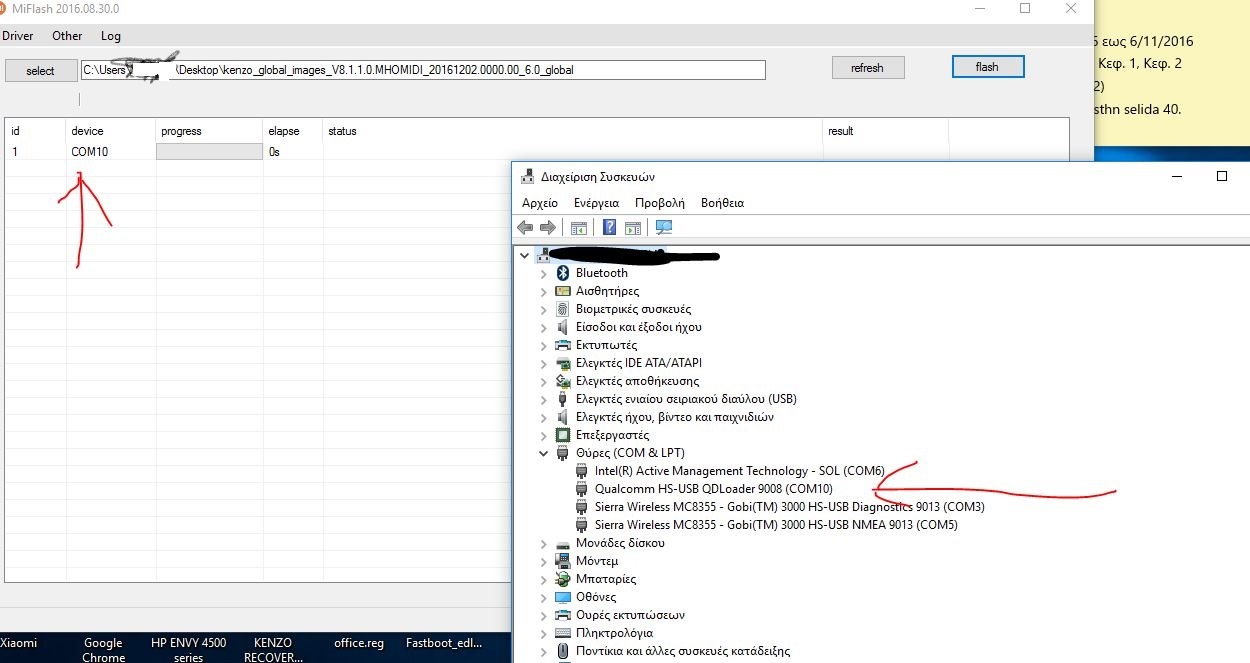This screenshot has height=663, width=1250.
Task: Click the Show/Hide console tree icon
Action: 578,227
